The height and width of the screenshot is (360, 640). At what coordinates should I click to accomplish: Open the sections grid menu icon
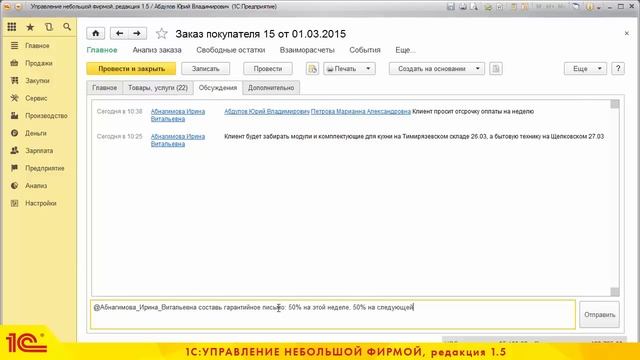[12, 27]
